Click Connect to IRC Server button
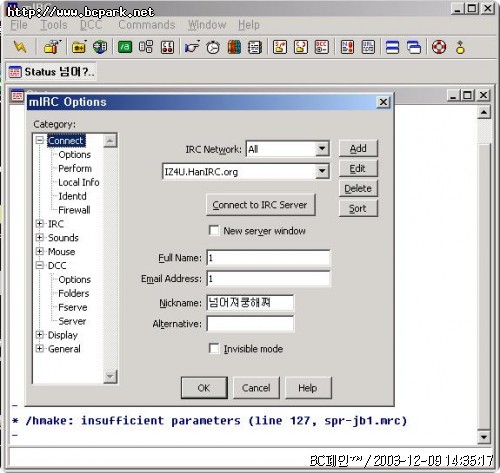The width and height of the screenshot is (500, 473). (x=260, y=205)
